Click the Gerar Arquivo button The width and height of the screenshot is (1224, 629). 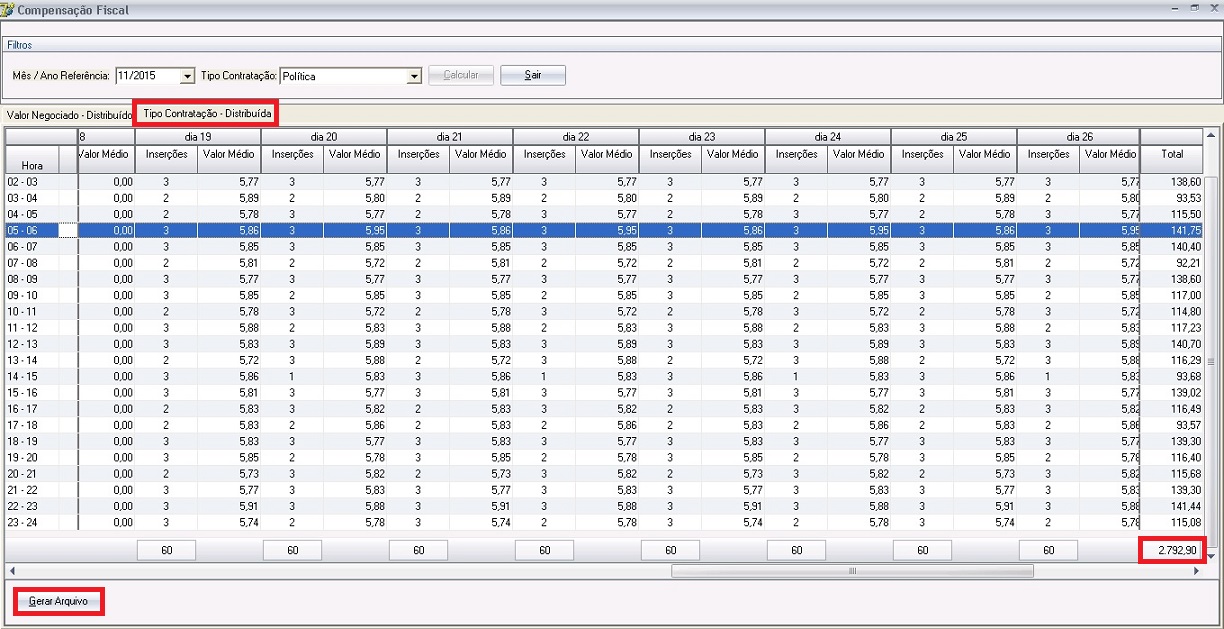tap(59, 602)
